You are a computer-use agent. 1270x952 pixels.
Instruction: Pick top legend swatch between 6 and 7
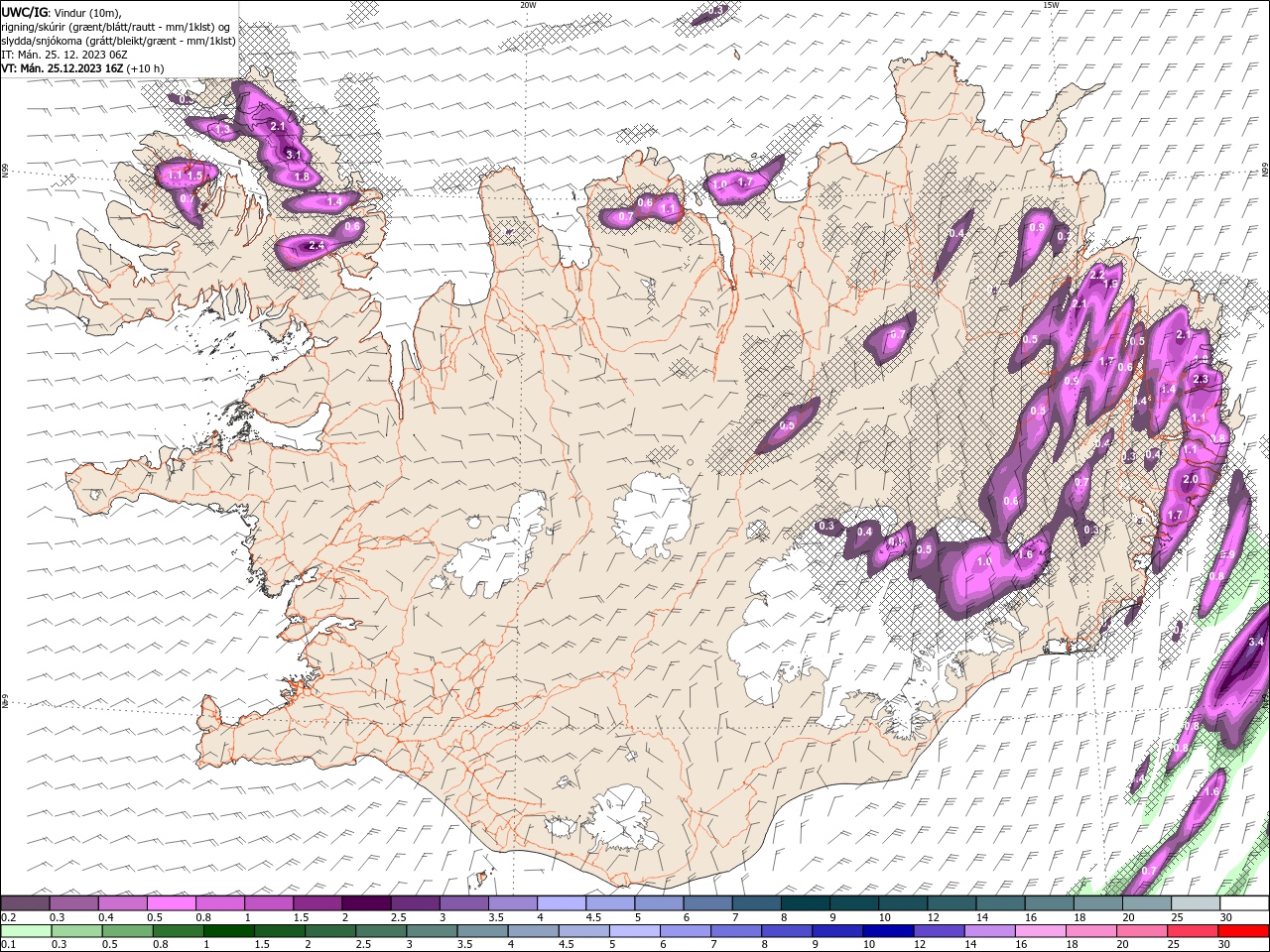(707, 903)
